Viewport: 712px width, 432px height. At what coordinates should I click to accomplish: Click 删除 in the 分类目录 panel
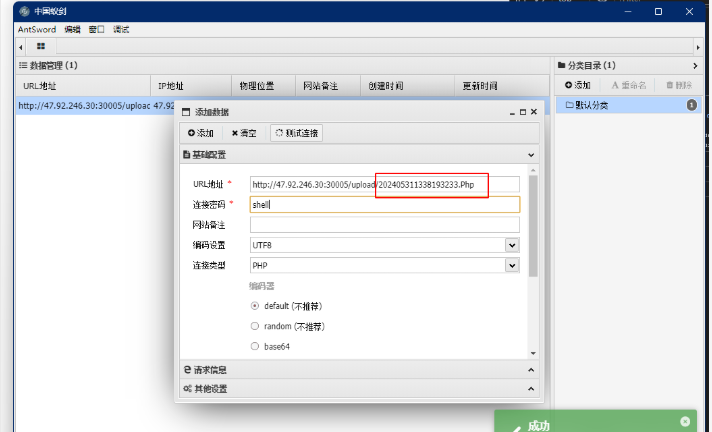[x=679, y=85]
